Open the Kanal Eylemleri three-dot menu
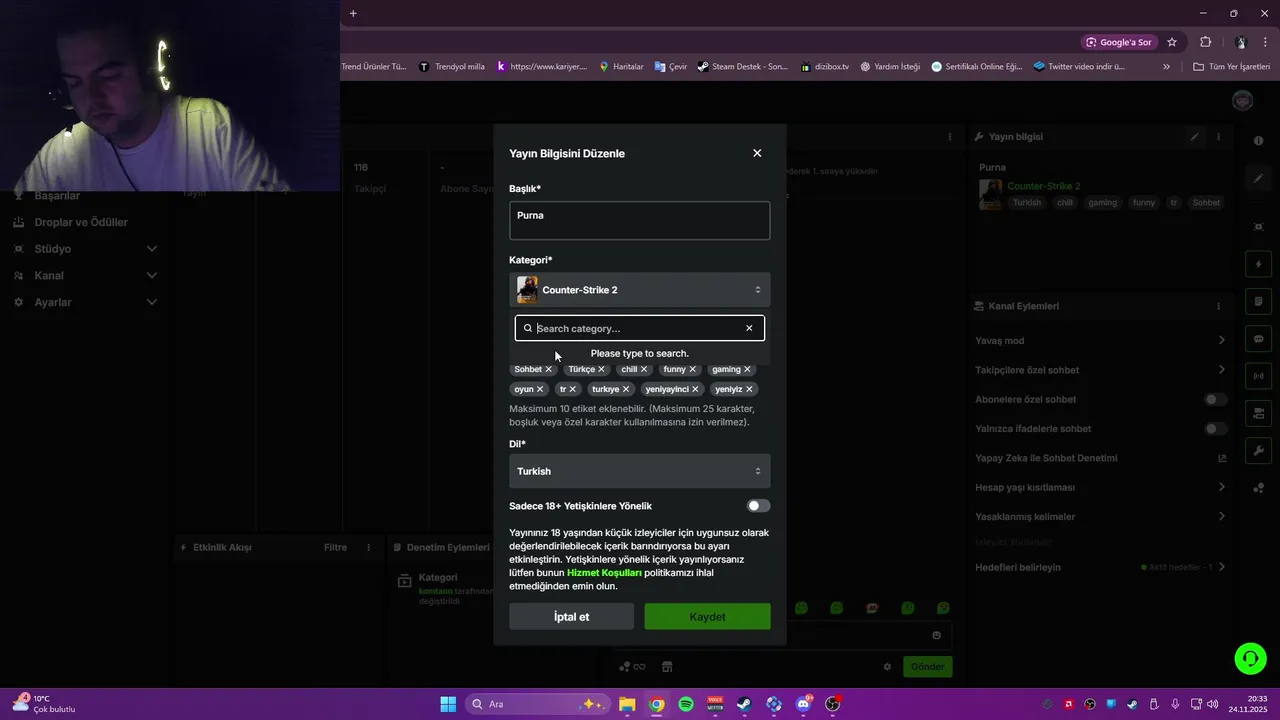1280x720 pixels. tap(1219, 306)
